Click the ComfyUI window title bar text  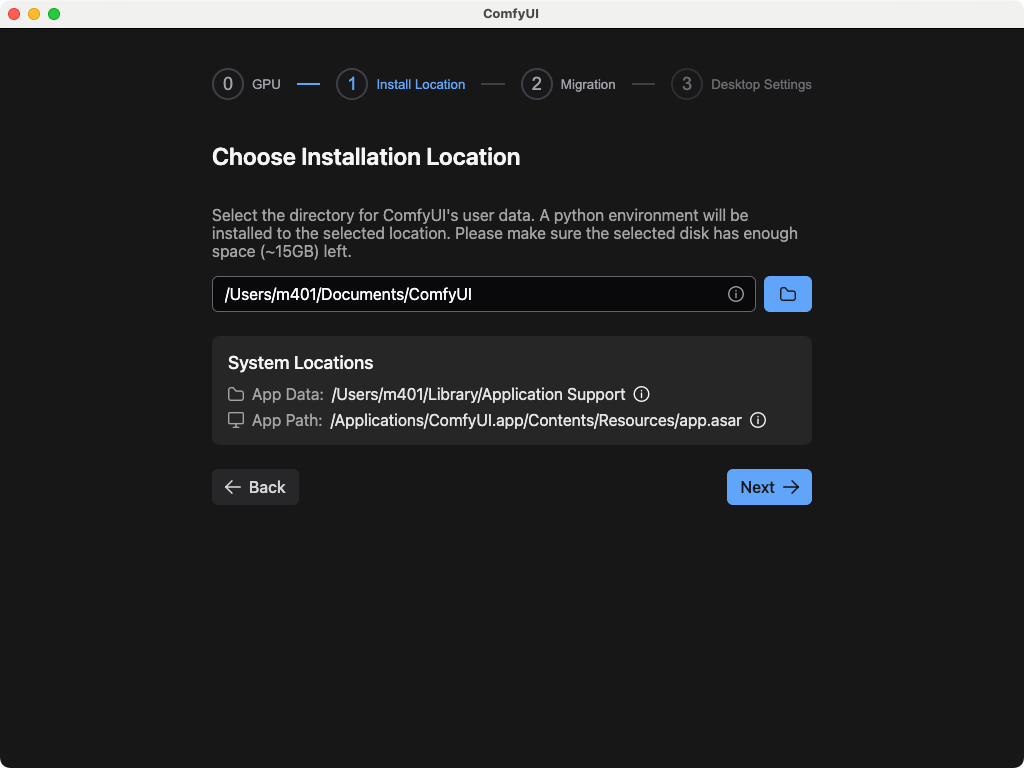point(511,14)
